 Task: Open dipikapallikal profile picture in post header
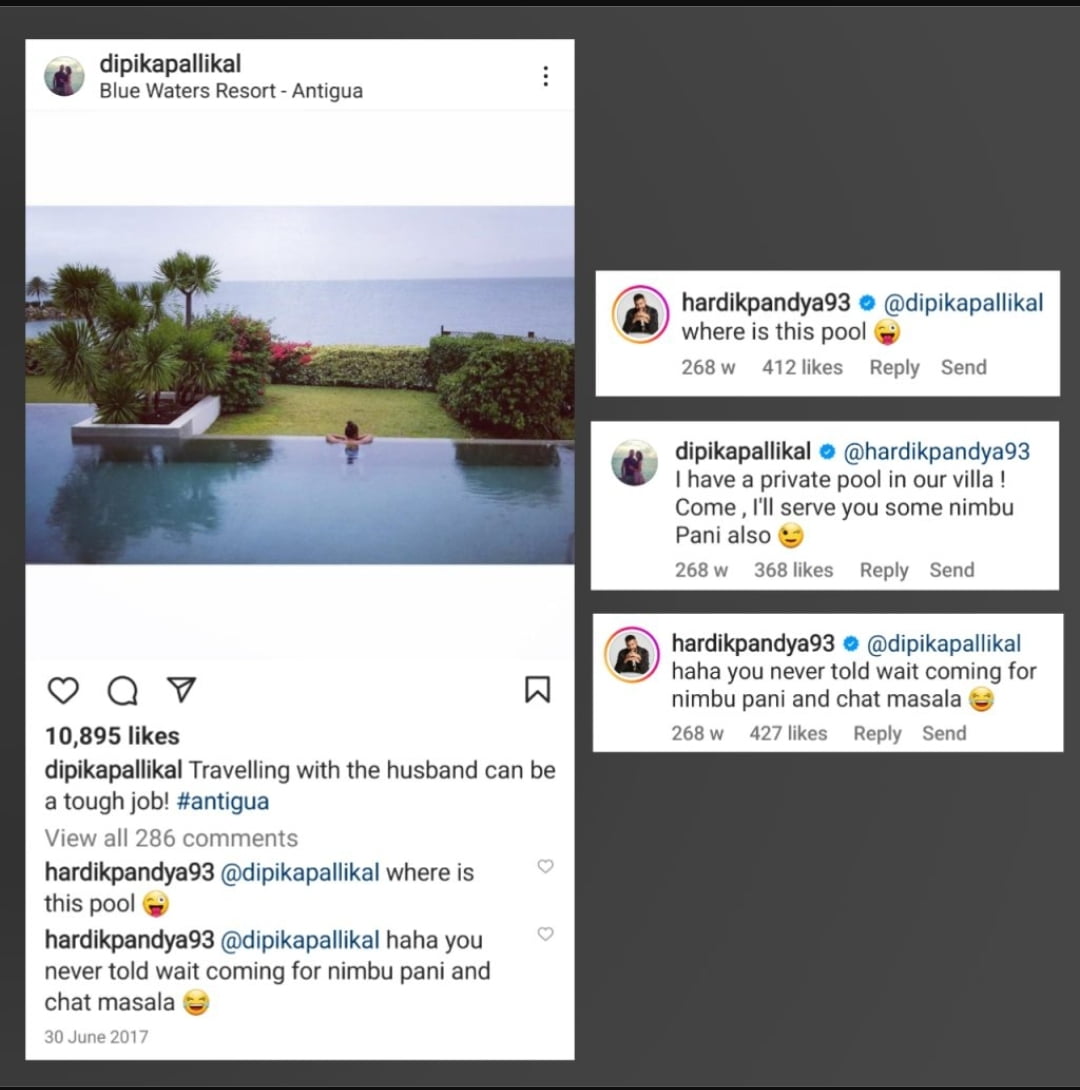[65, 76]
